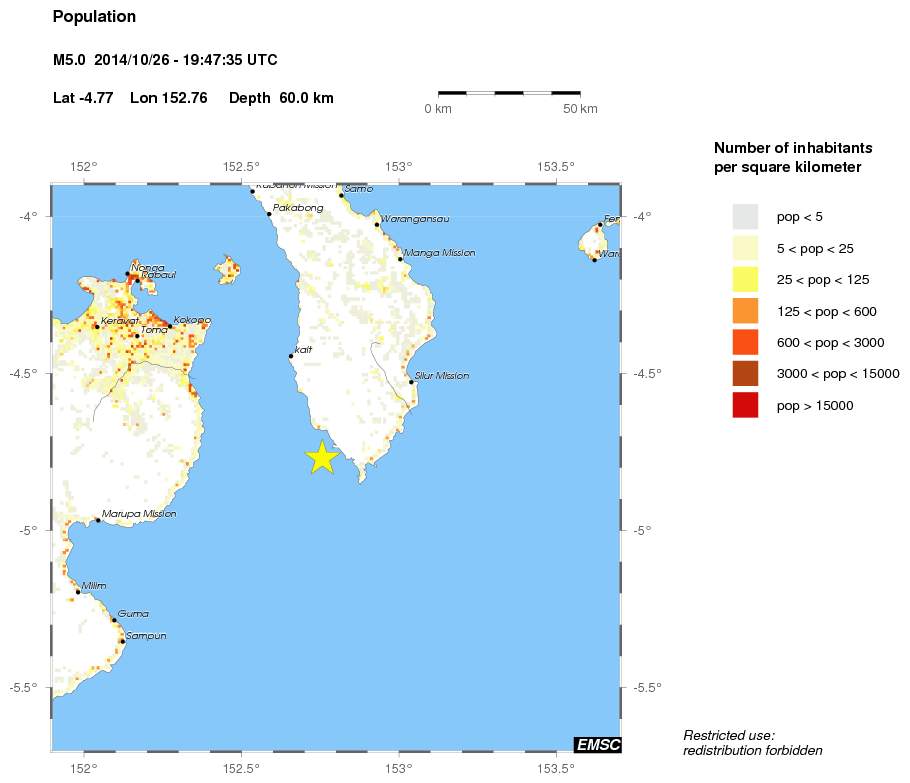Select the Pakabong place marker
This screenshot has height=783, width=910.
click(x=269, y=214)
